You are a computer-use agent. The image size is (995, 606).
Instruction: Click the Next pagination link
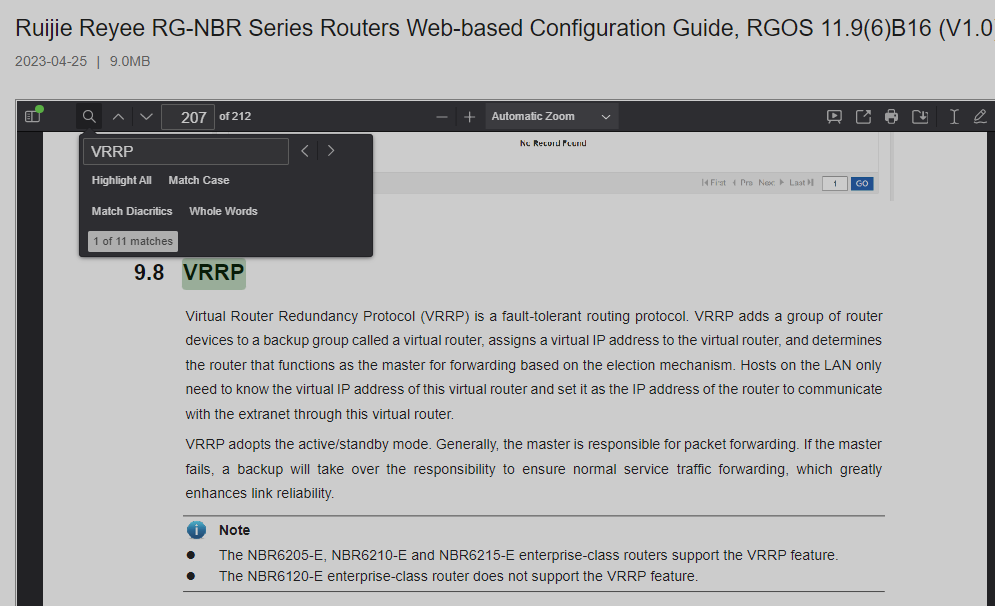coord(771,183)
